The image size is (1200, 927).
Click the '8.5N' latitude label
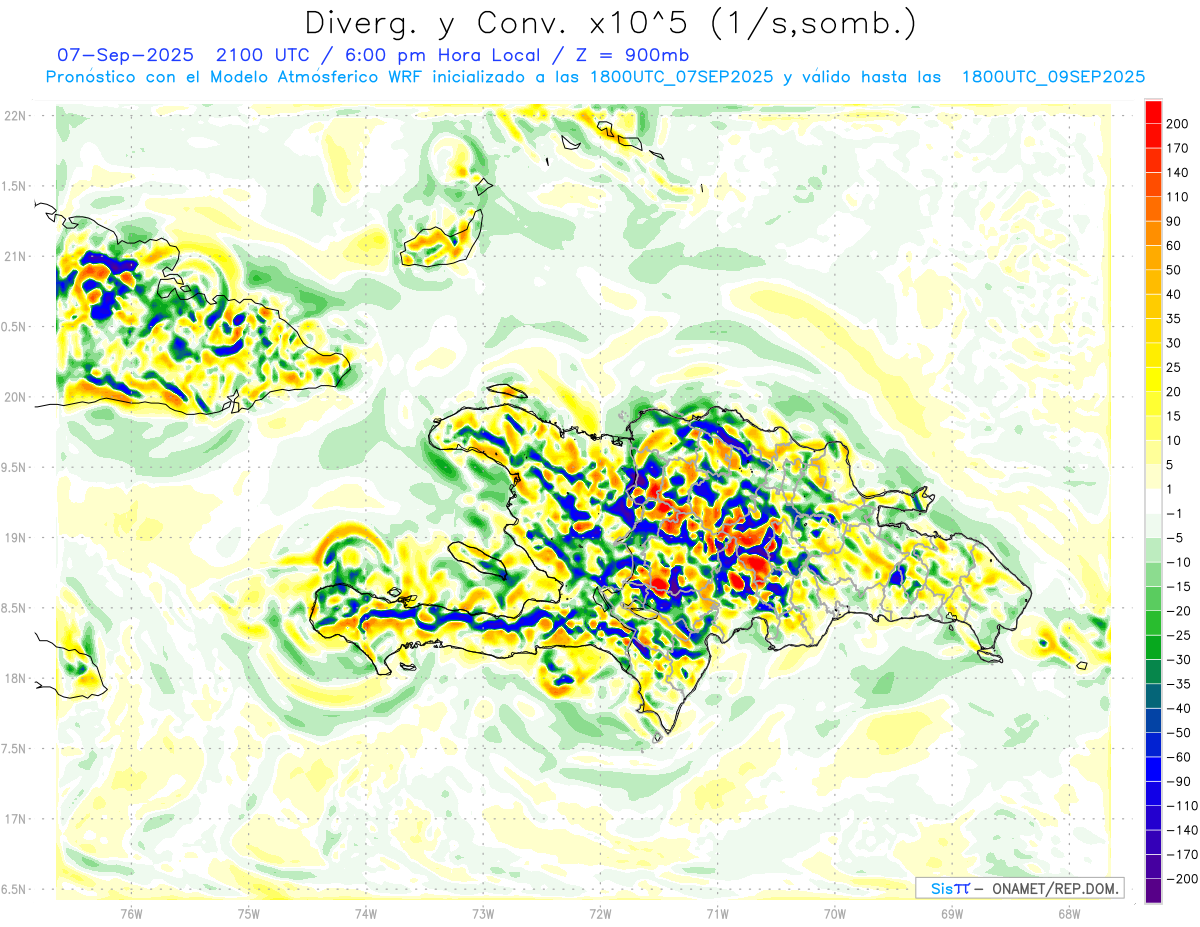13,608
